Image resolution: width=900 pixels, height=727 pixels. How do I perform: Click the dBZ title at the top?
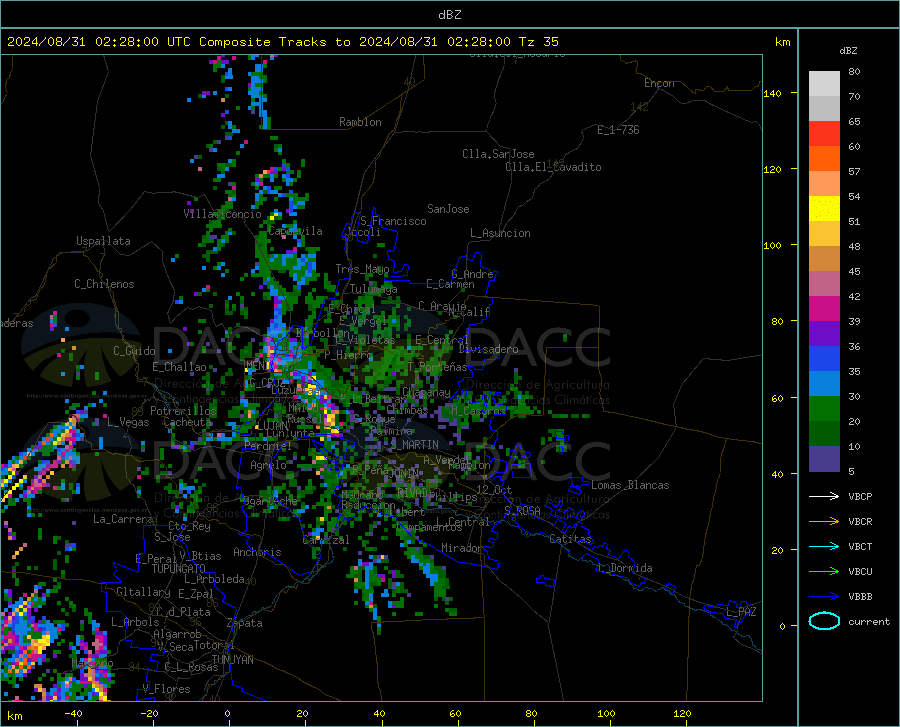tap(449, 15)
